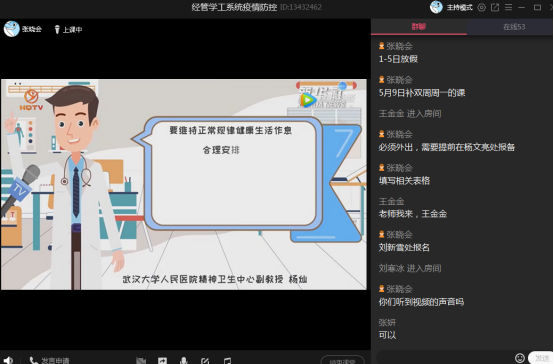Open the screen share icon
This screenshot has width=554, height=364.
(x=163, y=360)
